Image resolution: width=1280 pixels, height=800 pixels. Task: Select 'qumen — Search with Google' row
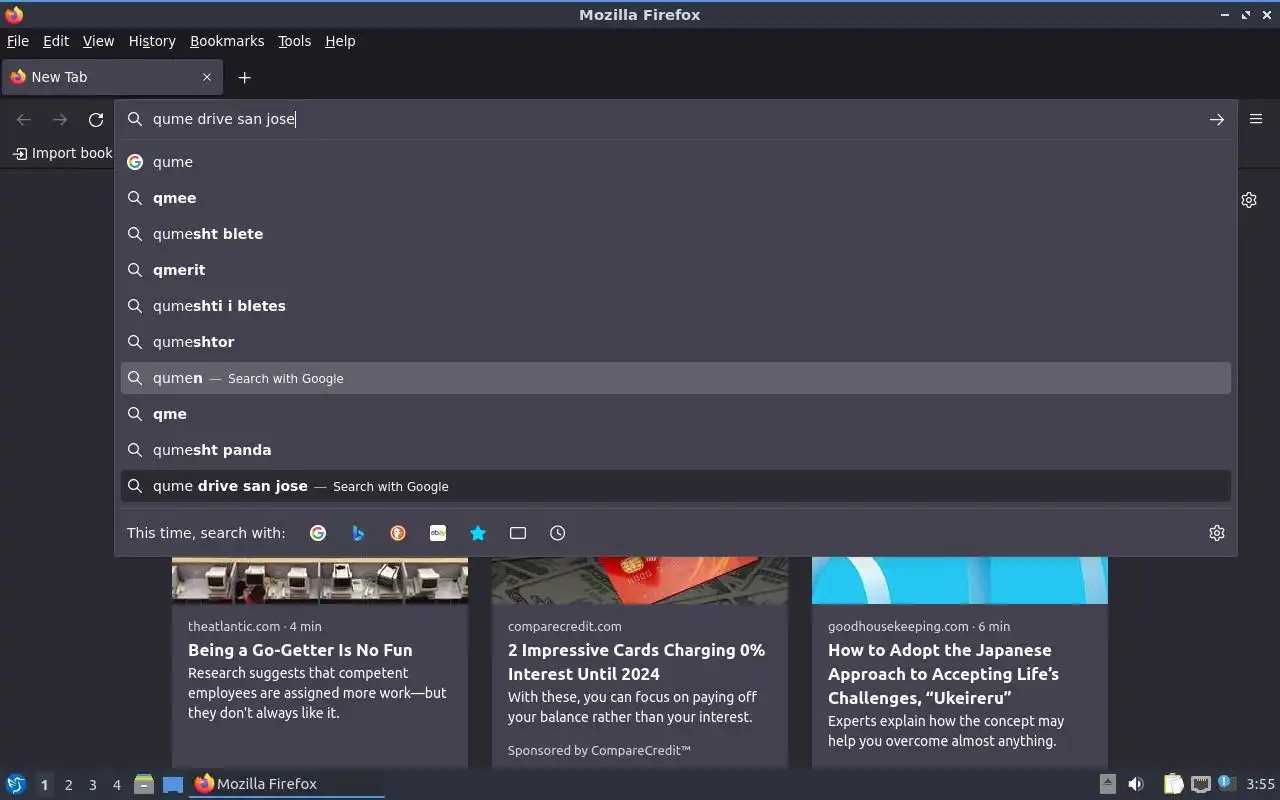(x=675, y=378)
